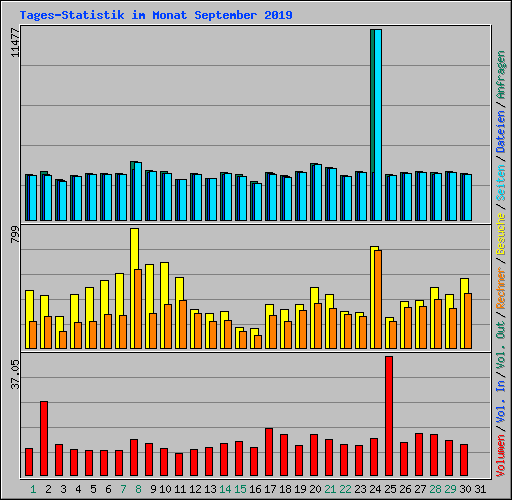Click day label 11 on the x-axis

(180, 489)
